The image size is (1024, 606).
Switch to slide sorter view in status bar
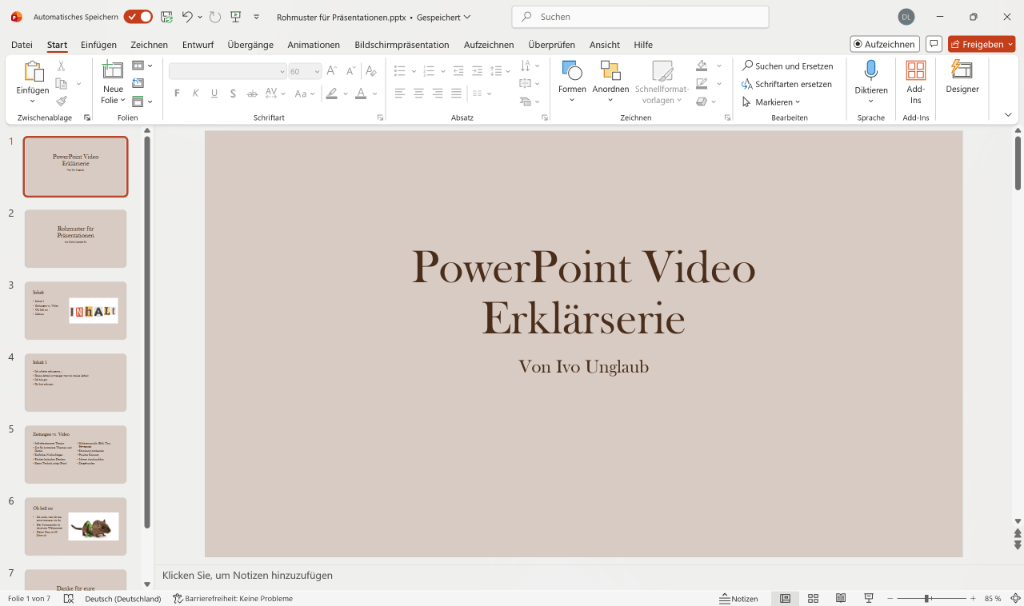pos(811,598)
